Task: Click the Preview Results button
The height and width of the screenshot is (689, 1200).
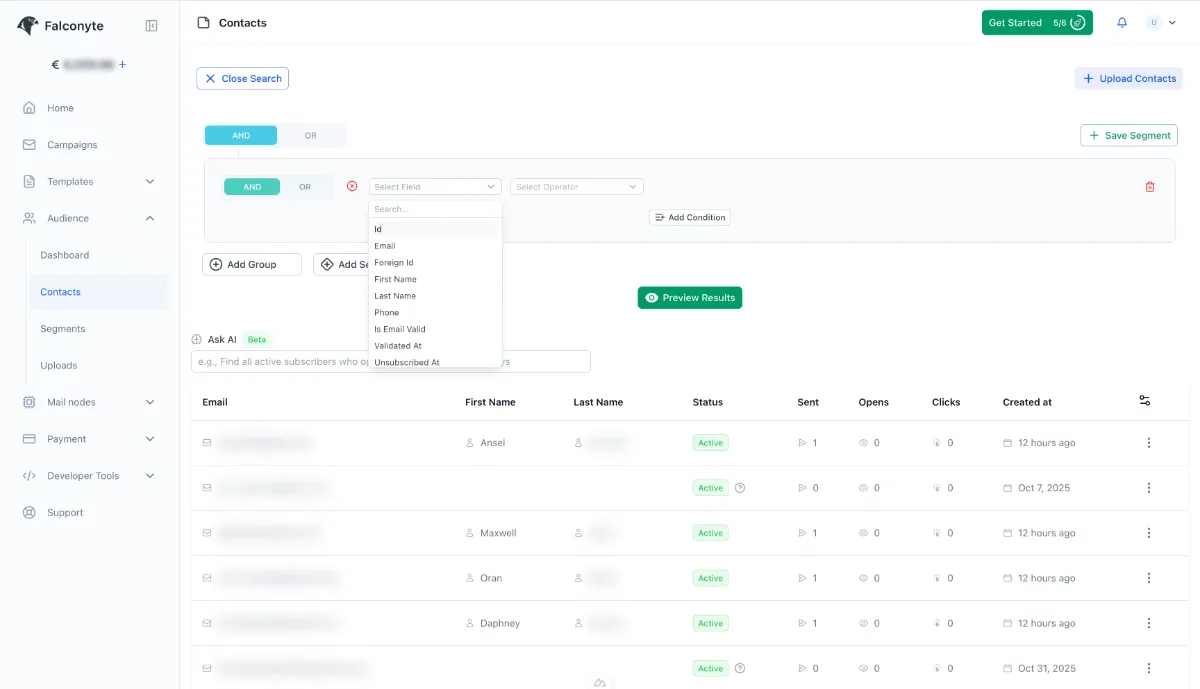Action: pos(689,298)
